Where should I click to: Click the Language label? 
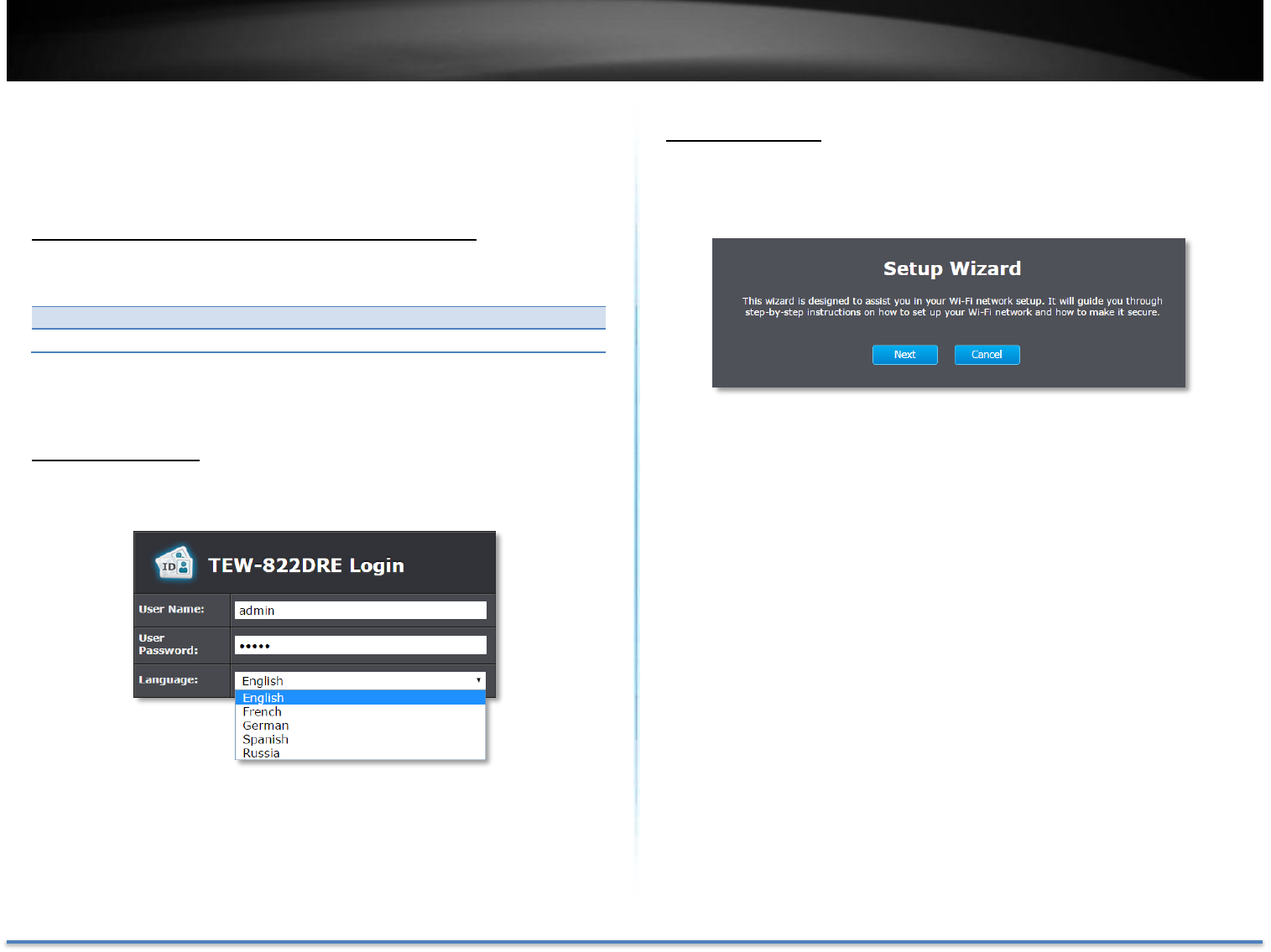[169, 679]
